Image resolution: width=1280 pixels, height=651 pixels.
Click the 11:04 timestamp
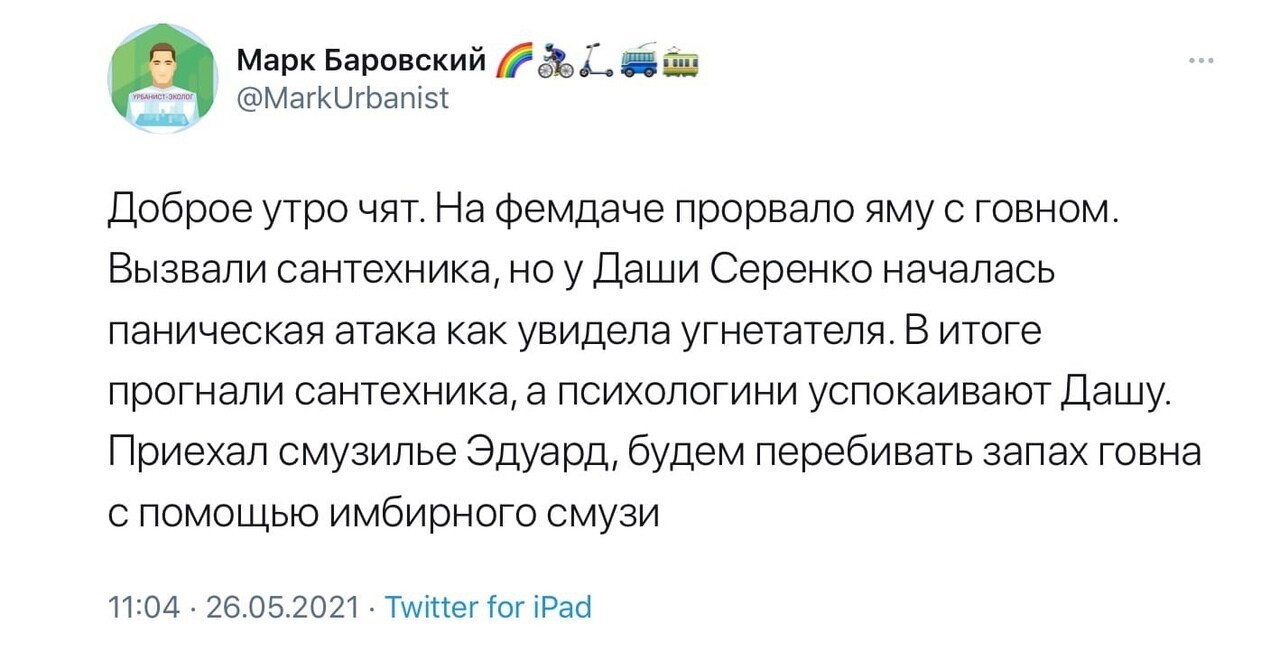pyautogui.click(x=143, y=606)
